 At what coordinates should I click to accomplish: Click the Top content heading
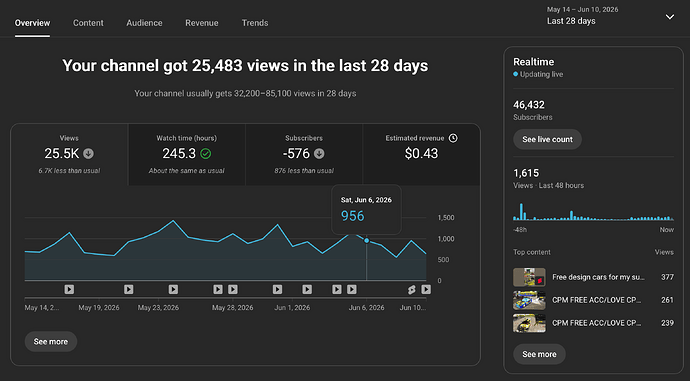coord(532,252)
